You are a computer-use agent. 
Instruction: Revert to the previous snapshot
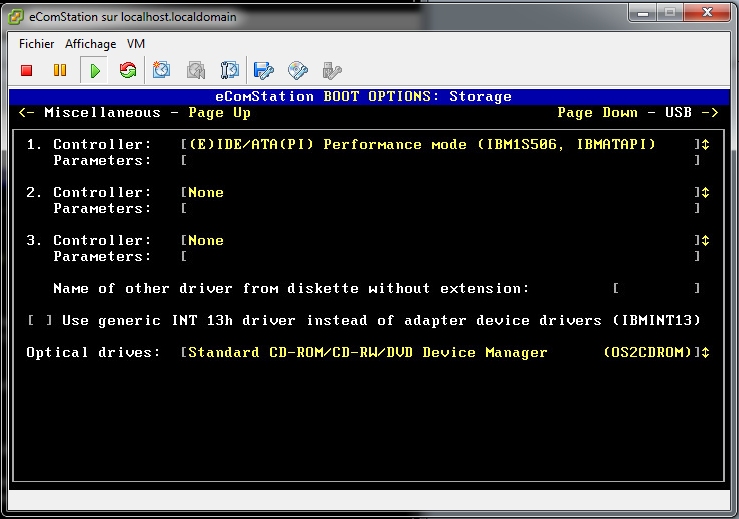pyautogui.click(x=196, y=70)
